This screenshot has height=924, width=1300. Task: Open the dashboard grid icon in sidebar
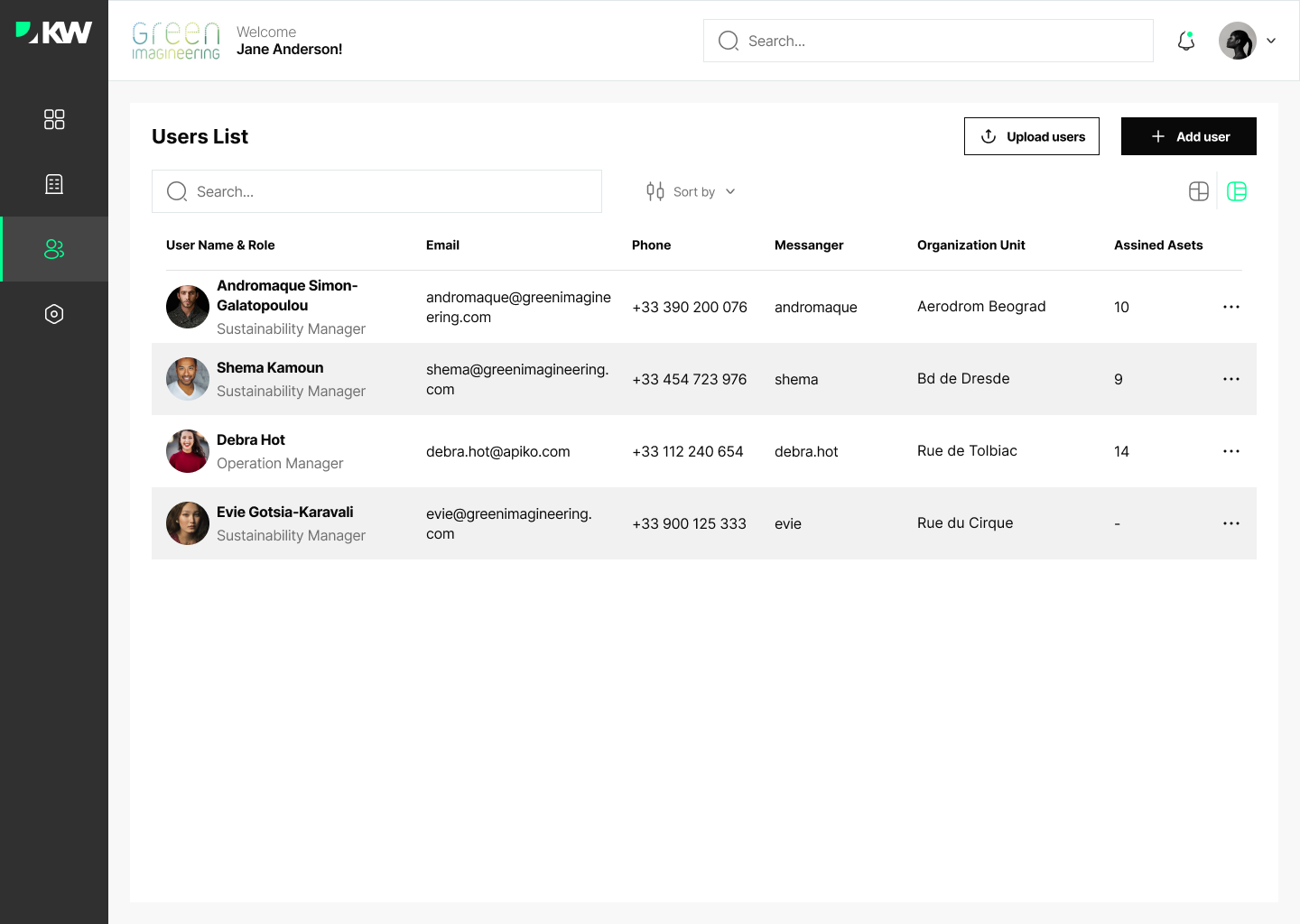[x=54, y=119]
